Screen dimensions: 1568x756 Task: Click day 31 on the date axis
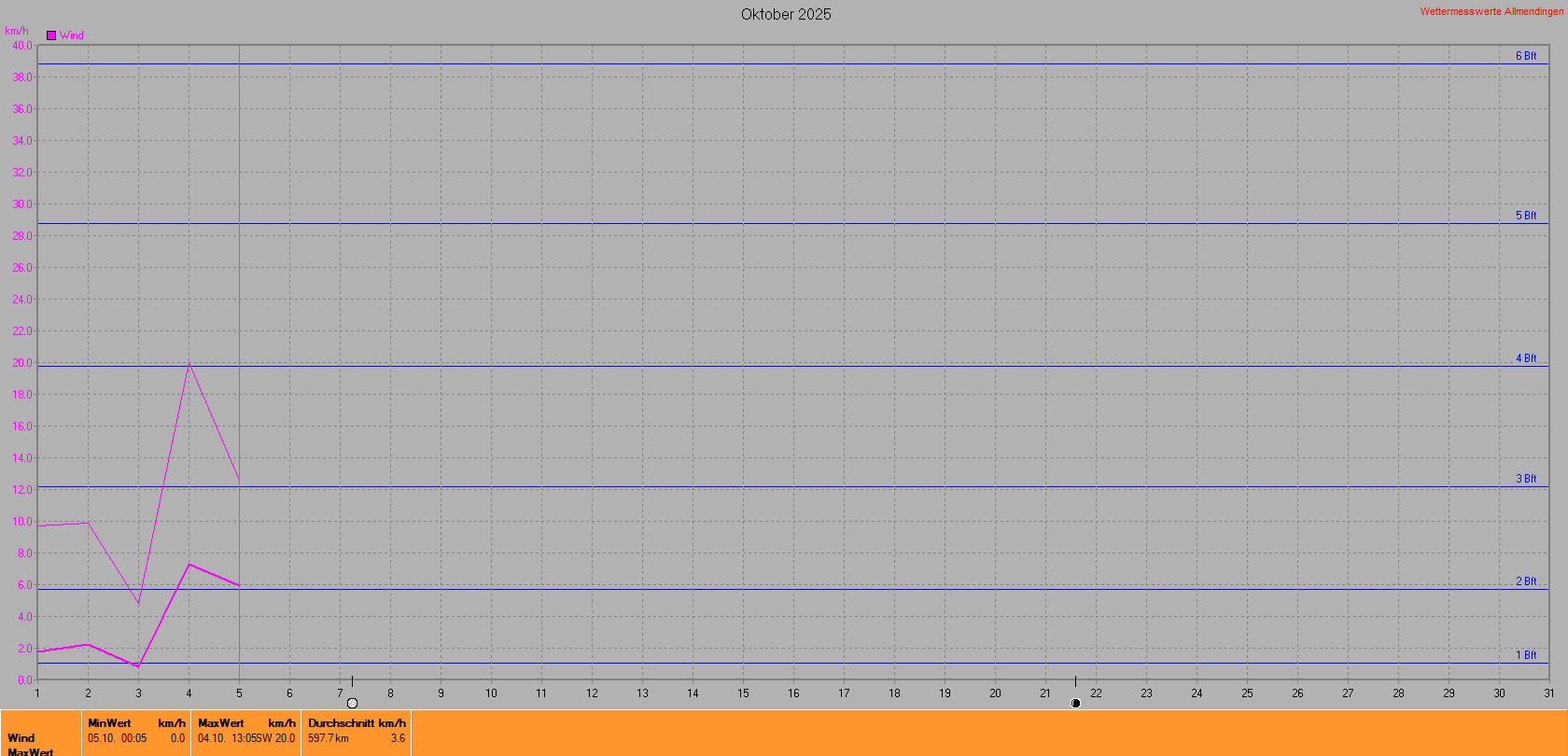(1548, 693)
